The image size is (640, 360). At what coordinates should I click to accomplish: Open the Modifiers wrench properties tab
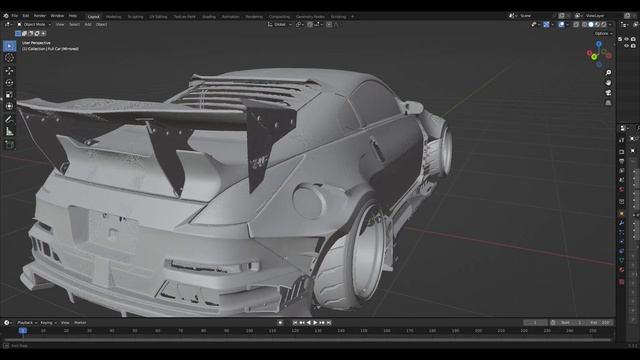click(622, 223)
